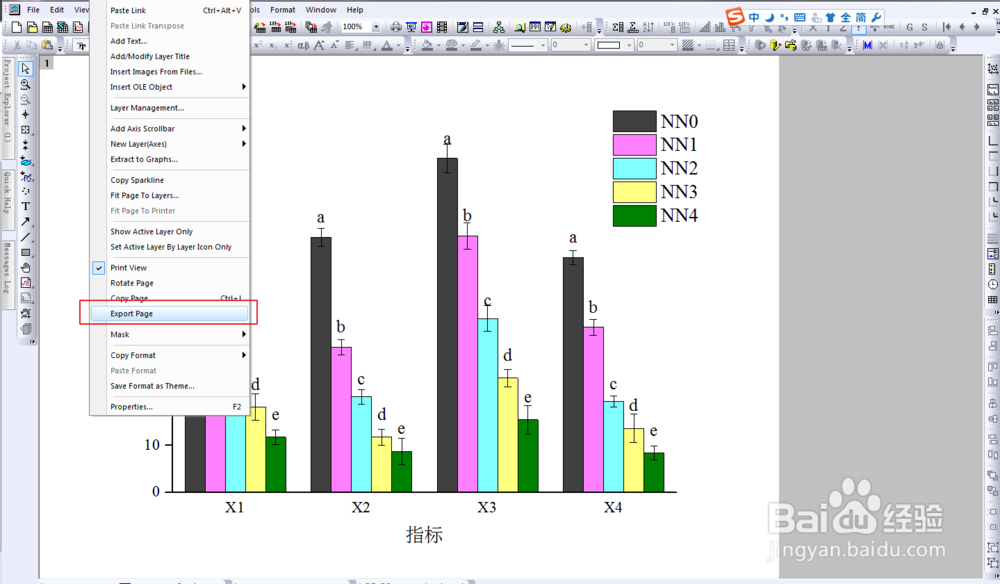Screen dimensions: 1000x584
Task: Click the 指标 axis title text
Action: [x=424, y=534]
